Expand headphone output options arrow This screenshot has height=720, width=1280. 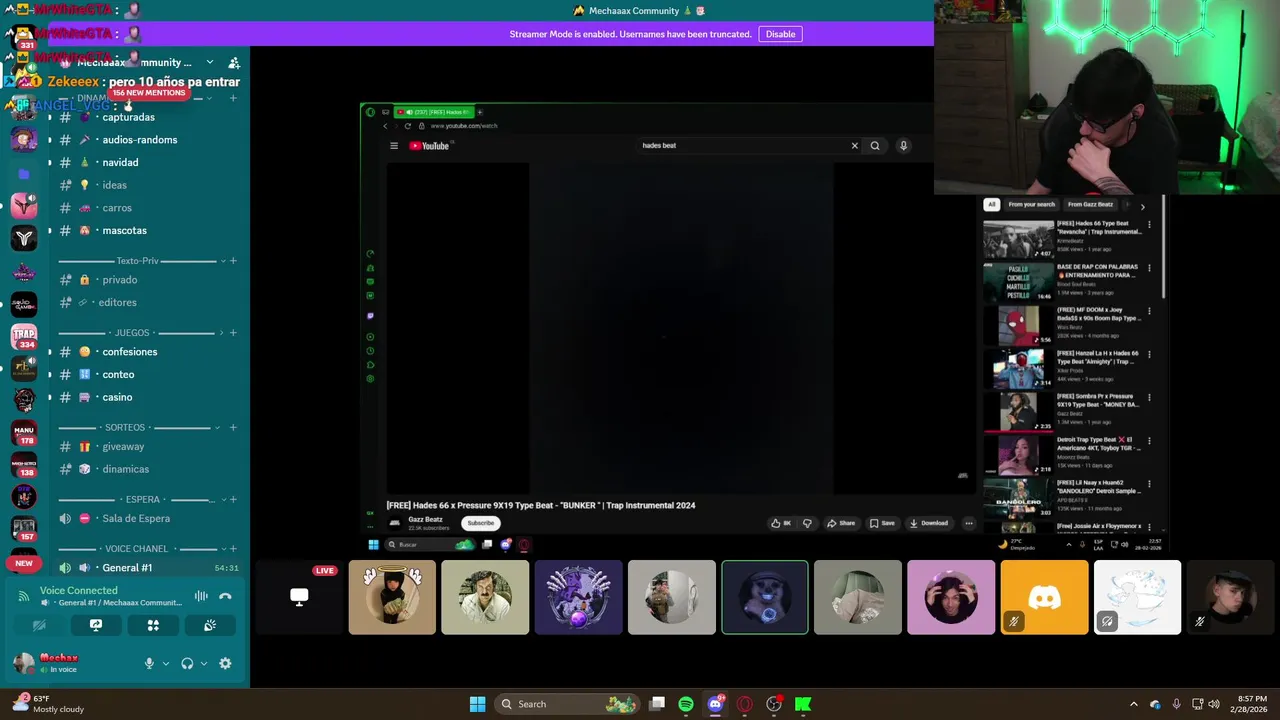[x=204, y=663]
